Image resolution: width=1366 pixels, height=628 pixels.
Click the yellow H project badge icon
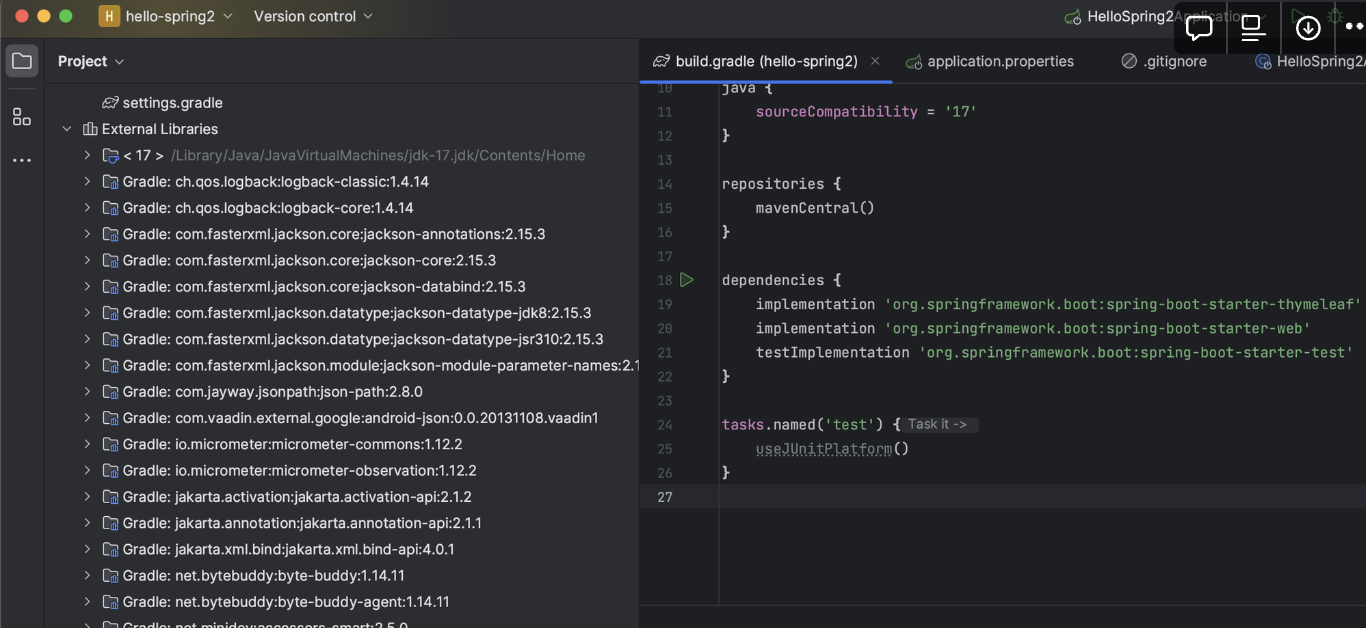tap(110, 16)
